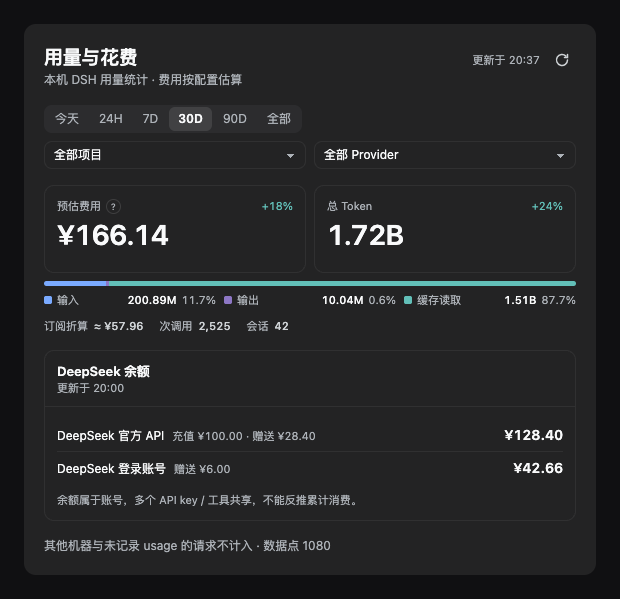This screenshot has height=599, width=620.
Task: Click the 更新于 20:37 timestamp
Action: (x=506, y=60)
